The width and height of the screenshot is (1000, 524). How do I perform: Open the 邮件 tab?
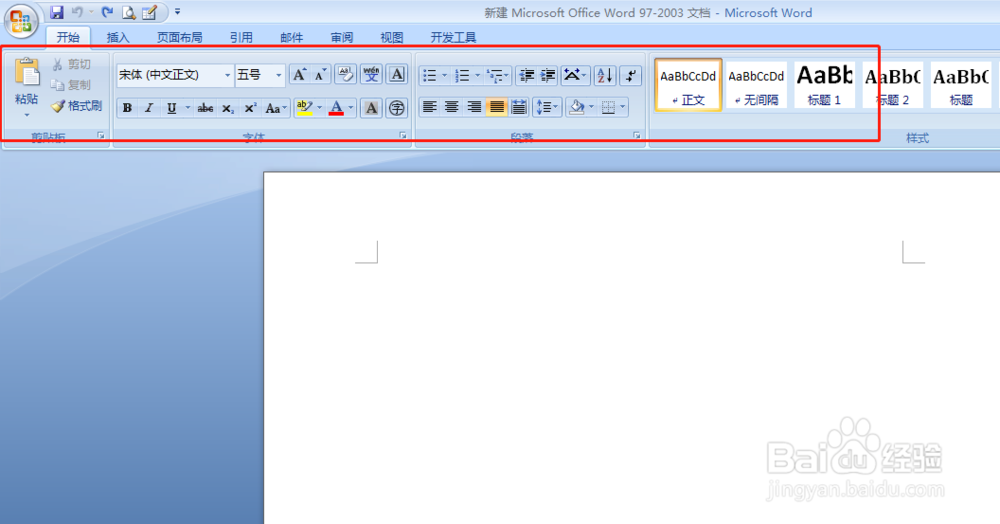click(291, 38)
